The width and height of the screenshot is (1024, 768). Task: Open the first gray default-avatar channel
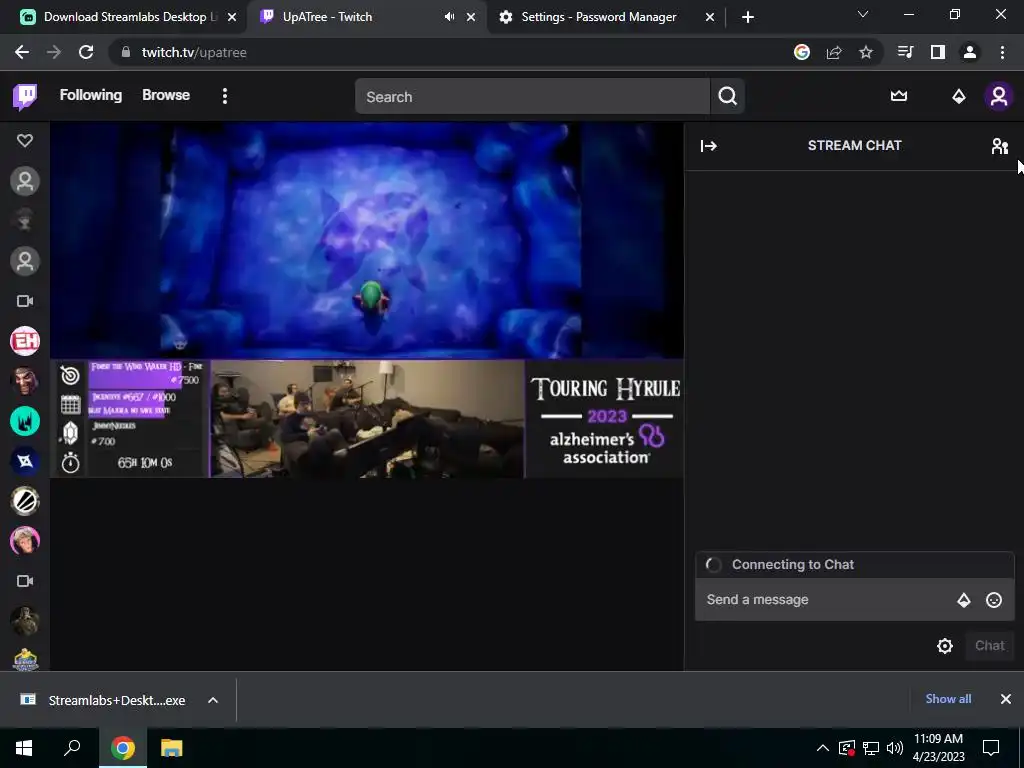[x=25, y=181]
